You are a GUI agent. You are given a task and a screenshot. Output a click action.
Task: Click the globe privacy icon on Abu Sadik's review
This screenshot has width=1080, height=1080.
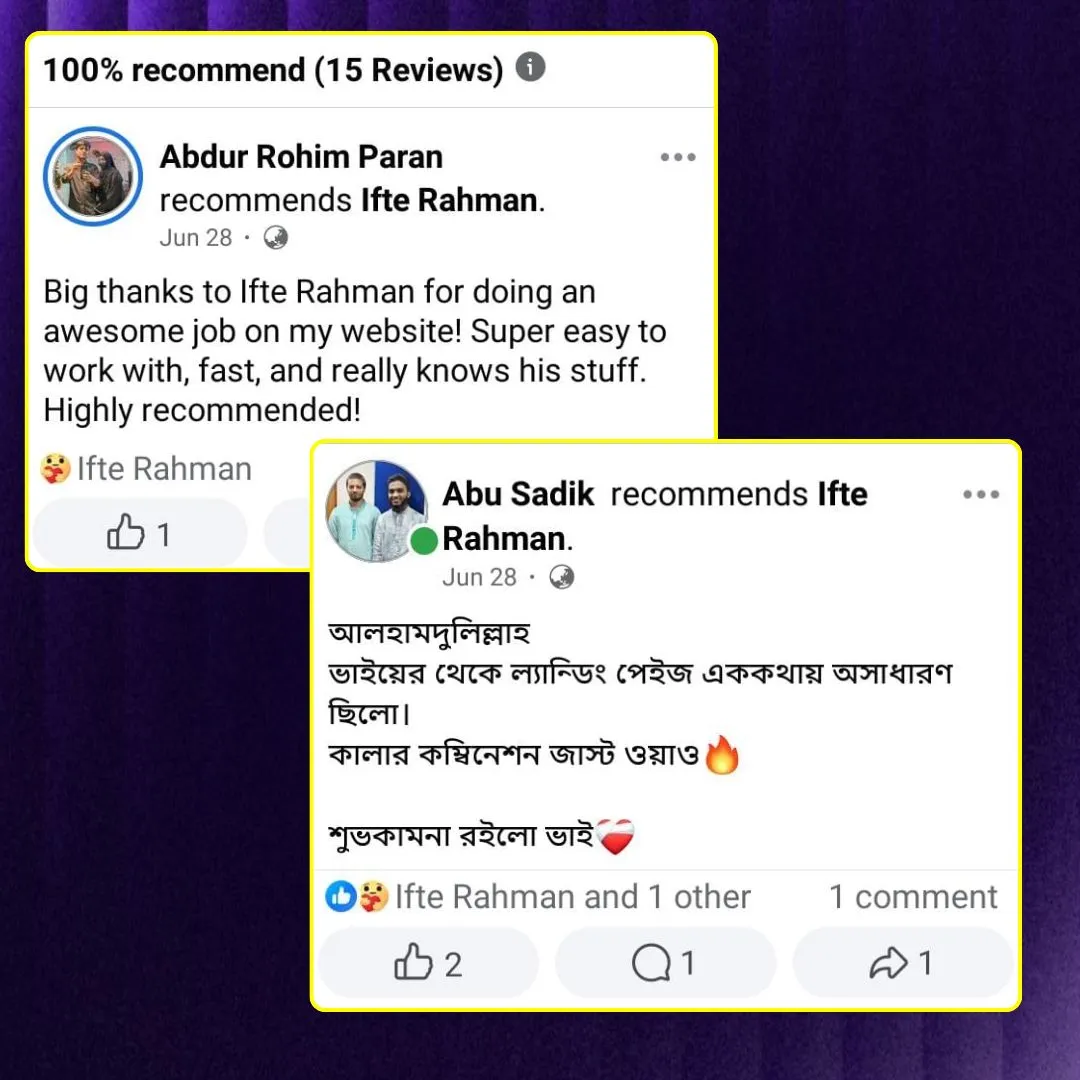tap(561, 577)
